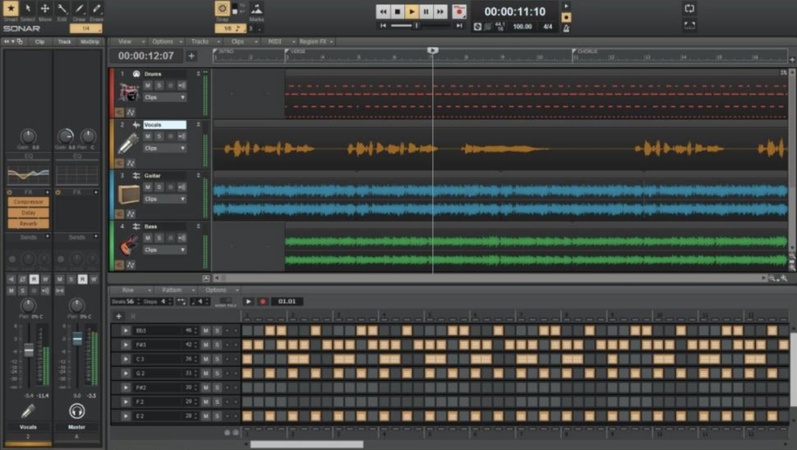Click the Master headphones icon
This screenshot has width=797, height=450.
click(x=77, y=410)
